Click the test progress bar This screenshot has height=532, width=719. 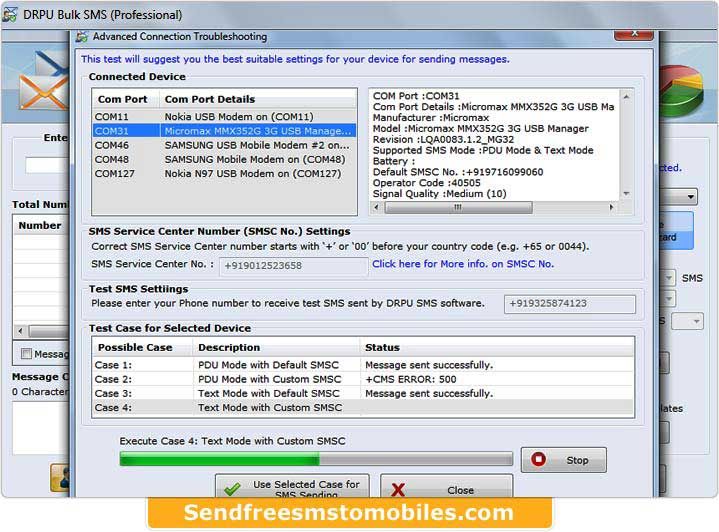pyautogui.click(x=315, y=459)
